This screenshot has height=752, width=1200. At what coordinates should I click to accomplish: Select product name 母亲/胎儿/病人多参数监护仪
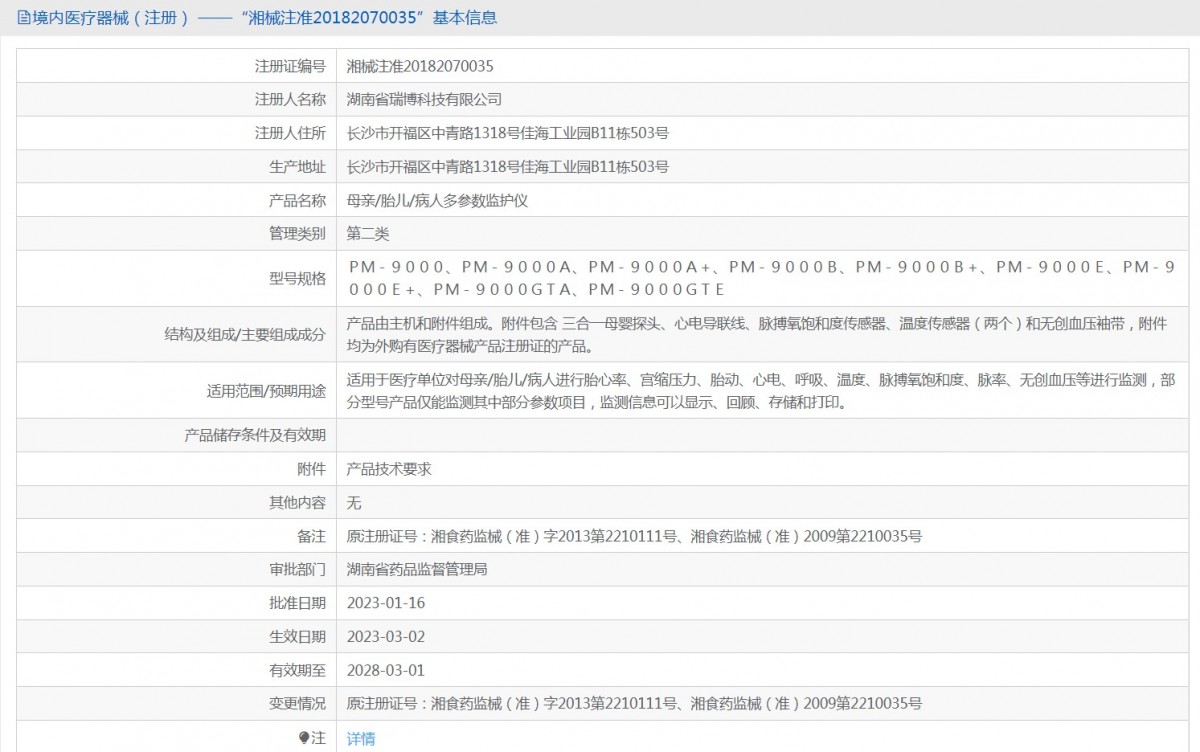[437, 200]
